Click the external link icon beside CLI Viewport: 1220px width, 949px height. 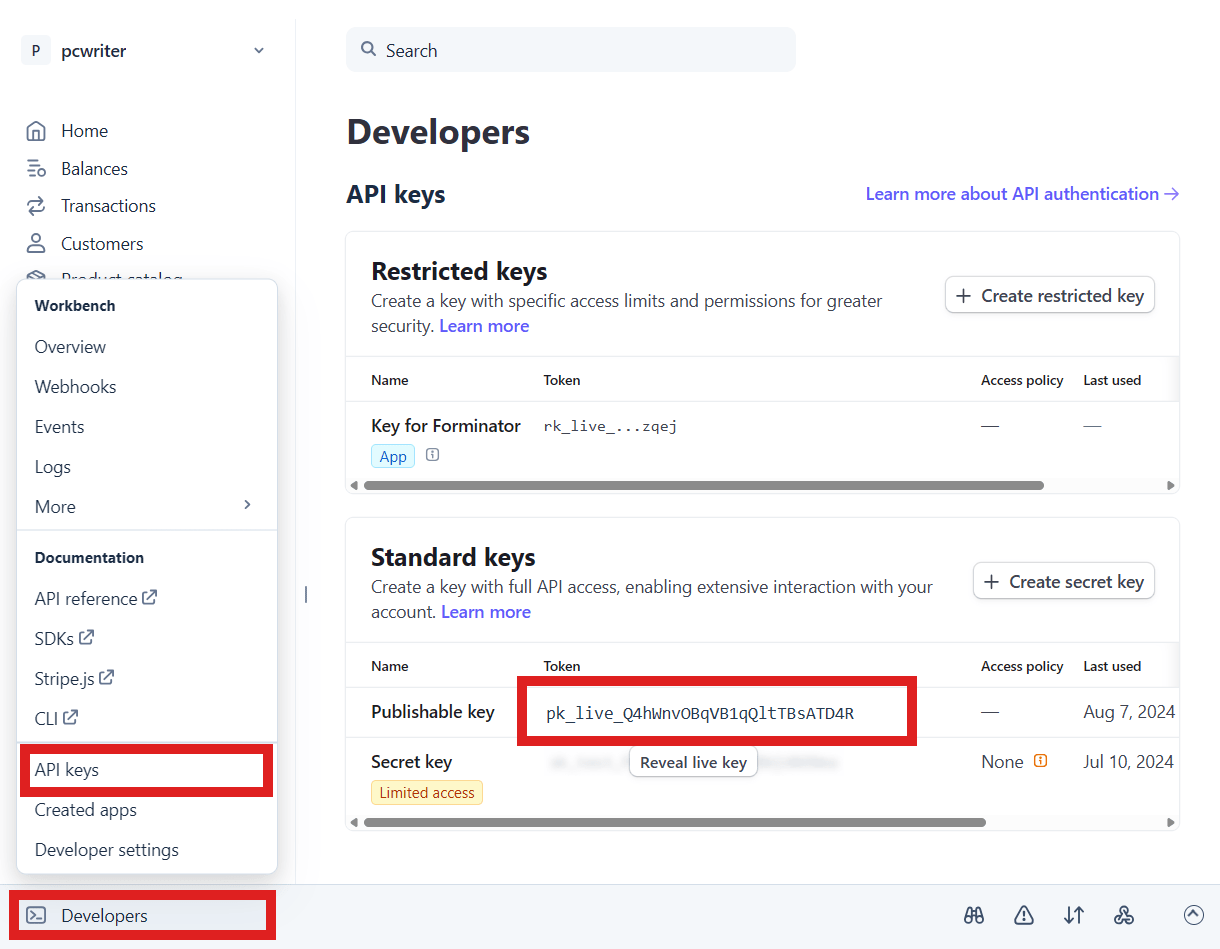(70, 717)
